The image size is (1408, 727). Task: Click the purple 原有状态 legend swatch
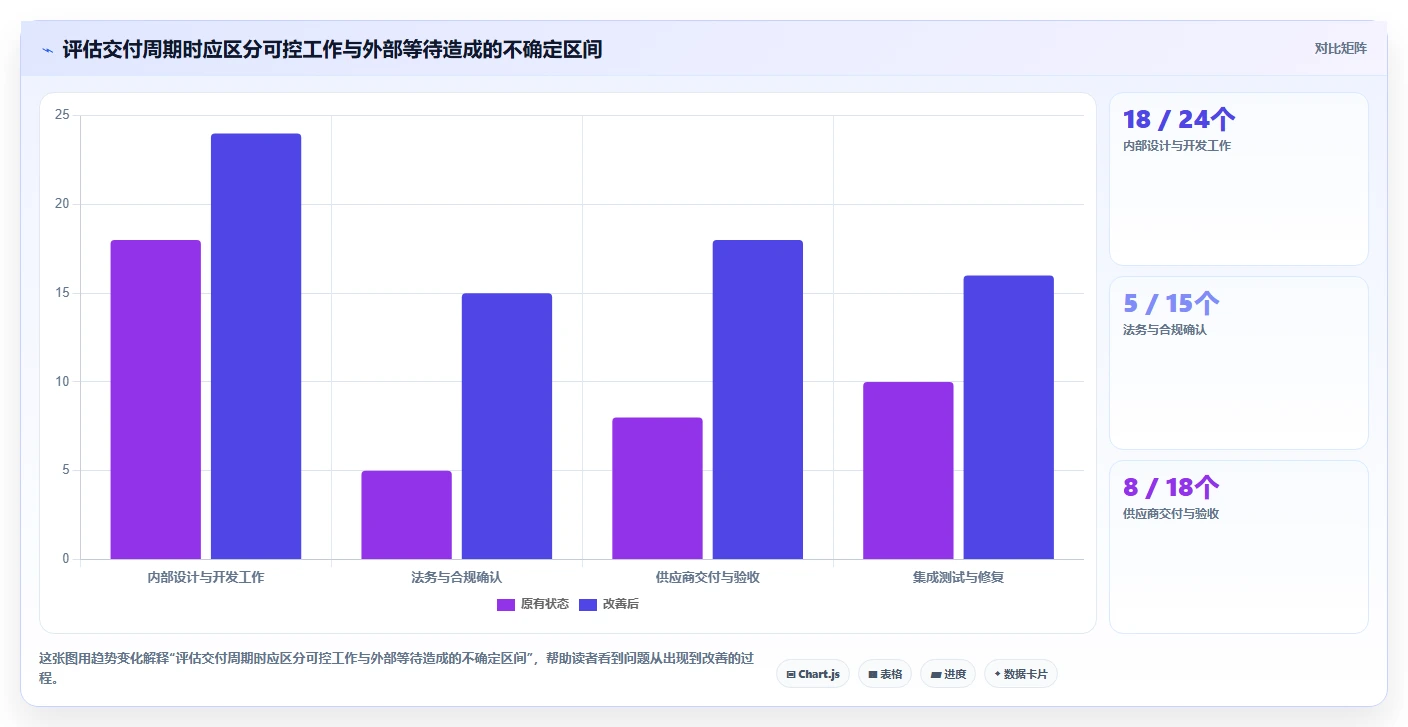pos(506,604)
